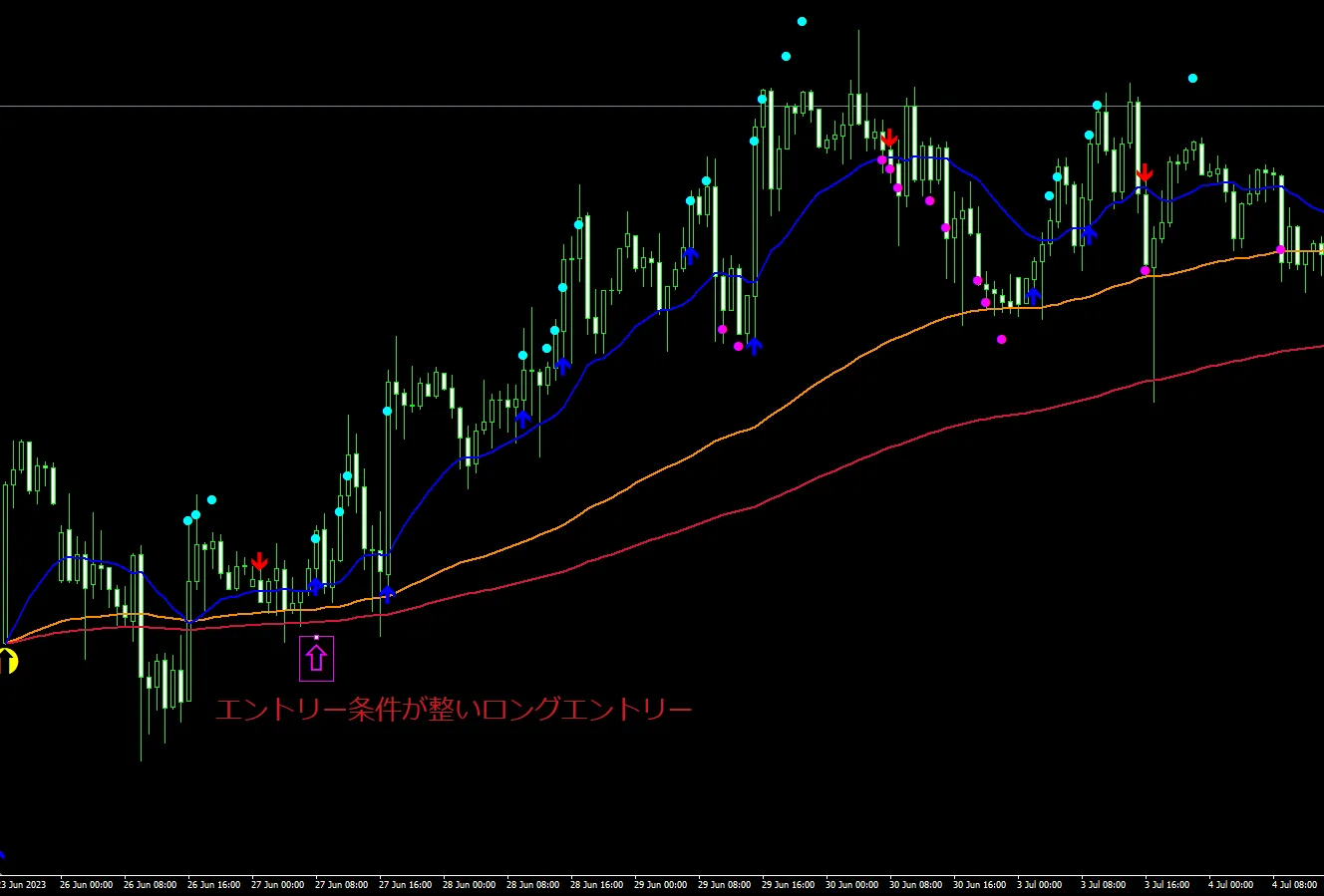Click the magenta boxed up-arrow entry marker
1324x896 pixels.
click(x=316, y=658)
